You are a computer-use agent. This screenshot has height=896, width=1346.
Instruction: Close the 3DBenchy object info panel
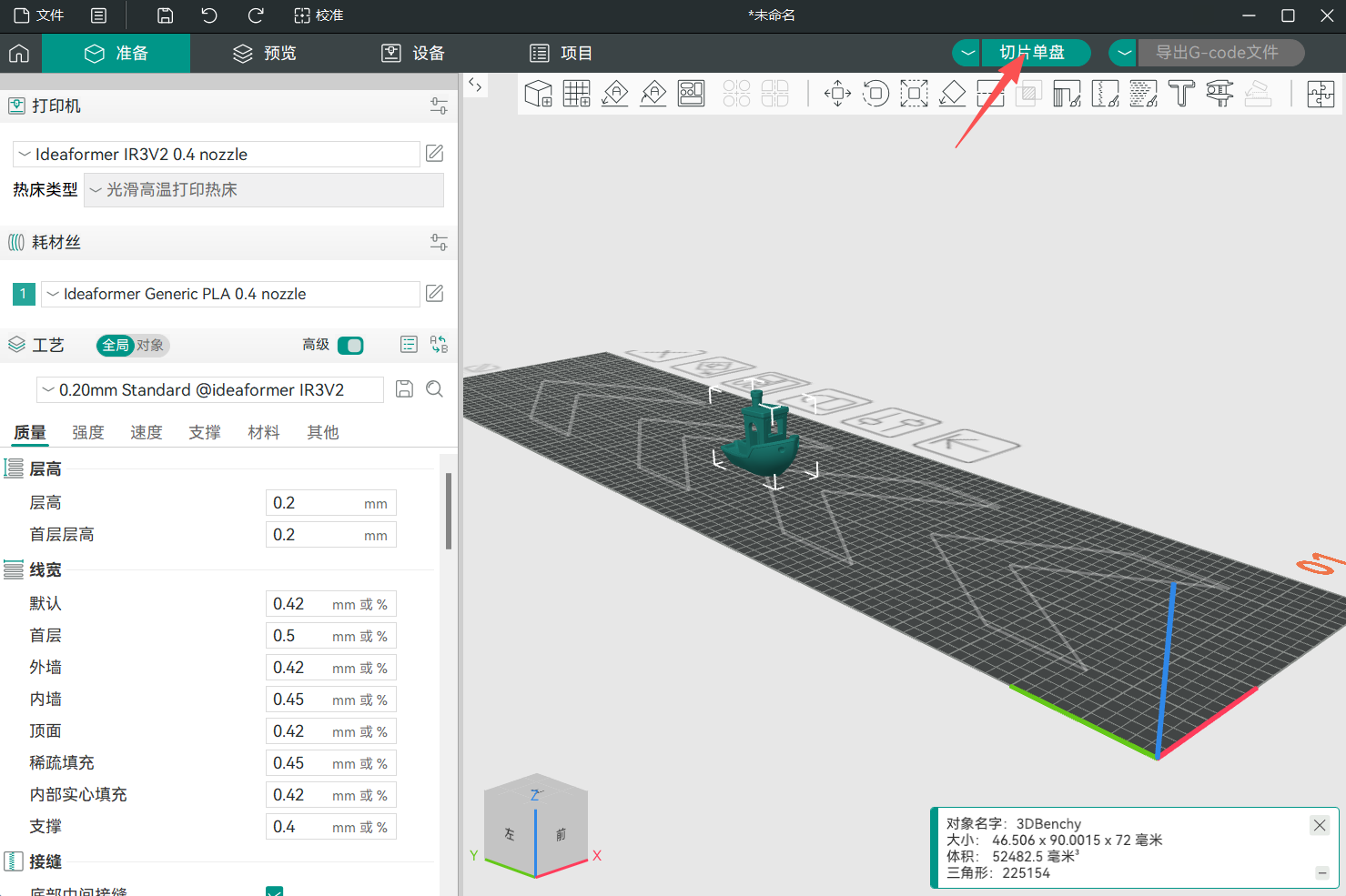click(1320, 825)
